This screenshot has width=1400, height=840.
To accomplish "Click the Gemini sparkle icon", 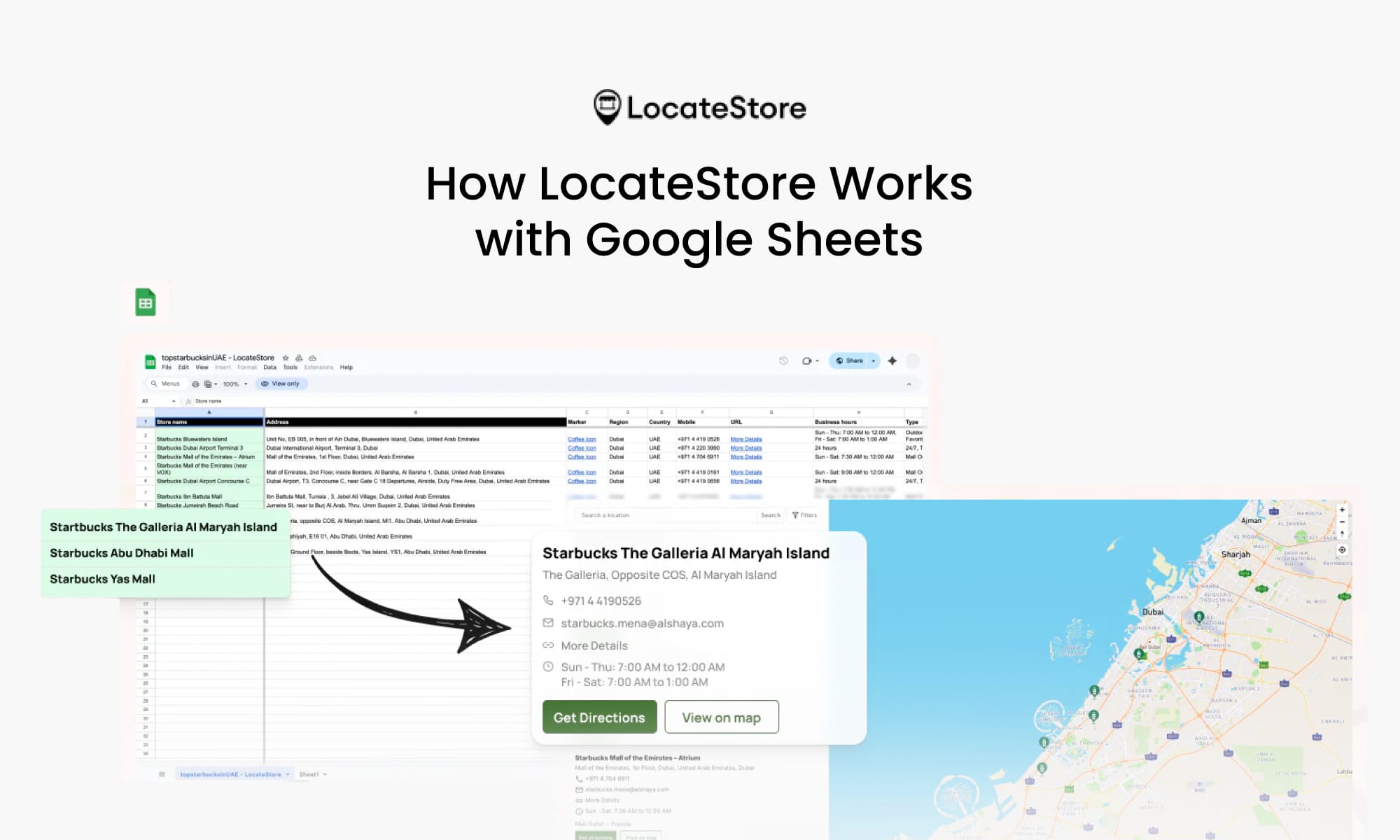I will [x=892, y=361].
